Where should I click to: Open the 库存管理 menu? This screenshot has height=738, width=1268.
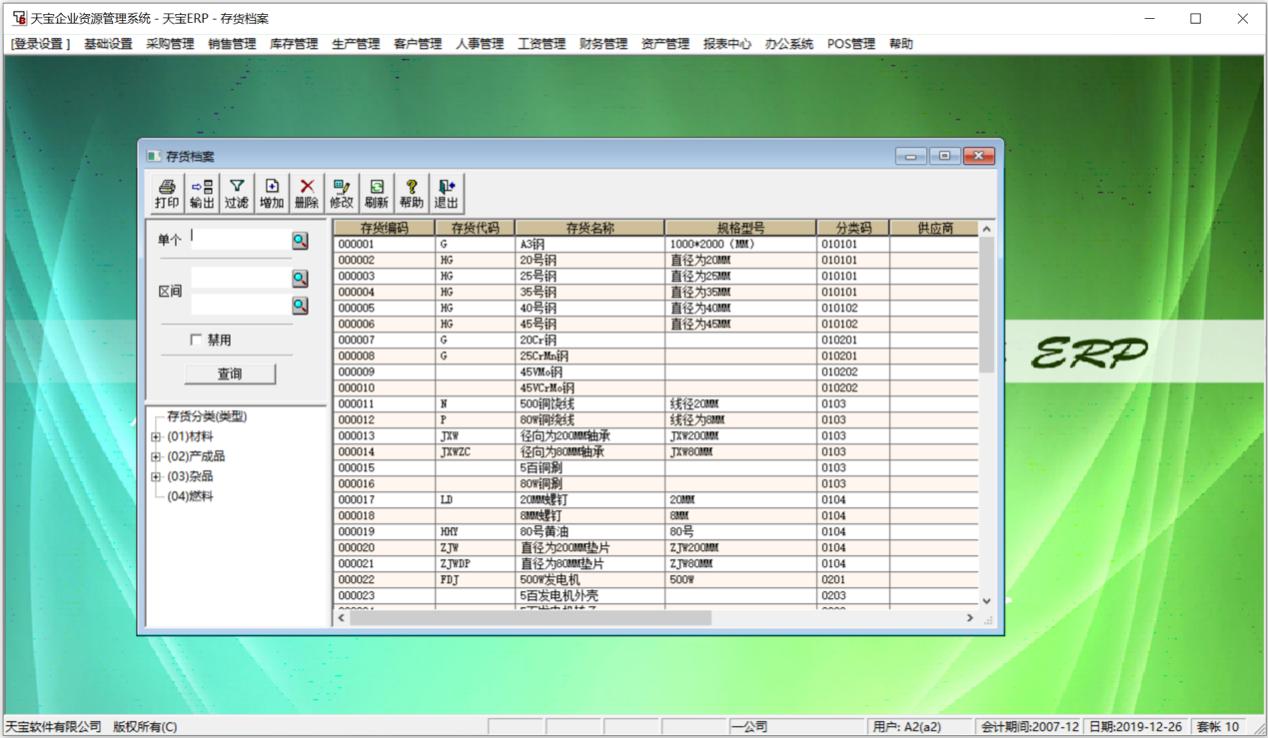tap(293, 44)
